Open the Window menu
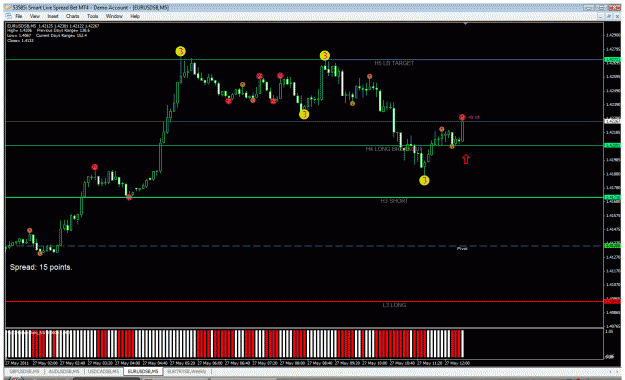The height and width of the screenshot is (380, 625). [114, 16]
